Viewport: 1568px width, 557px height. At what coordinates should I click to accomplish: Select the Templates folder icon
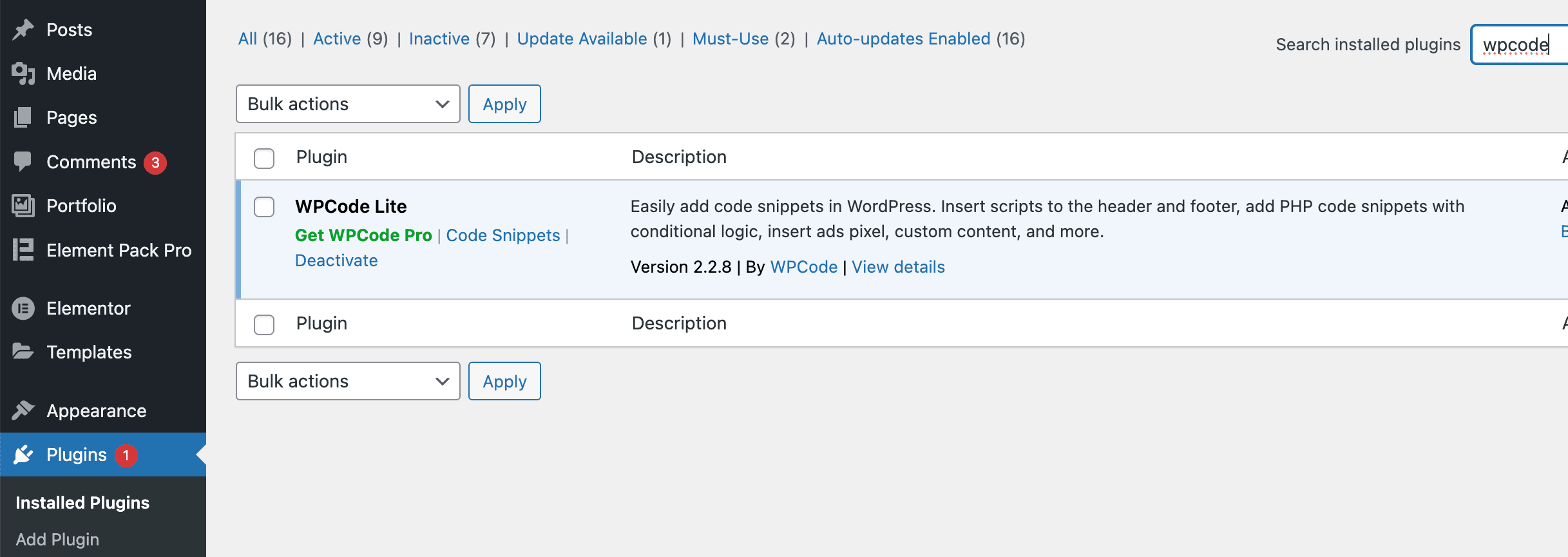pyautogui.click(x=23, y=352)
